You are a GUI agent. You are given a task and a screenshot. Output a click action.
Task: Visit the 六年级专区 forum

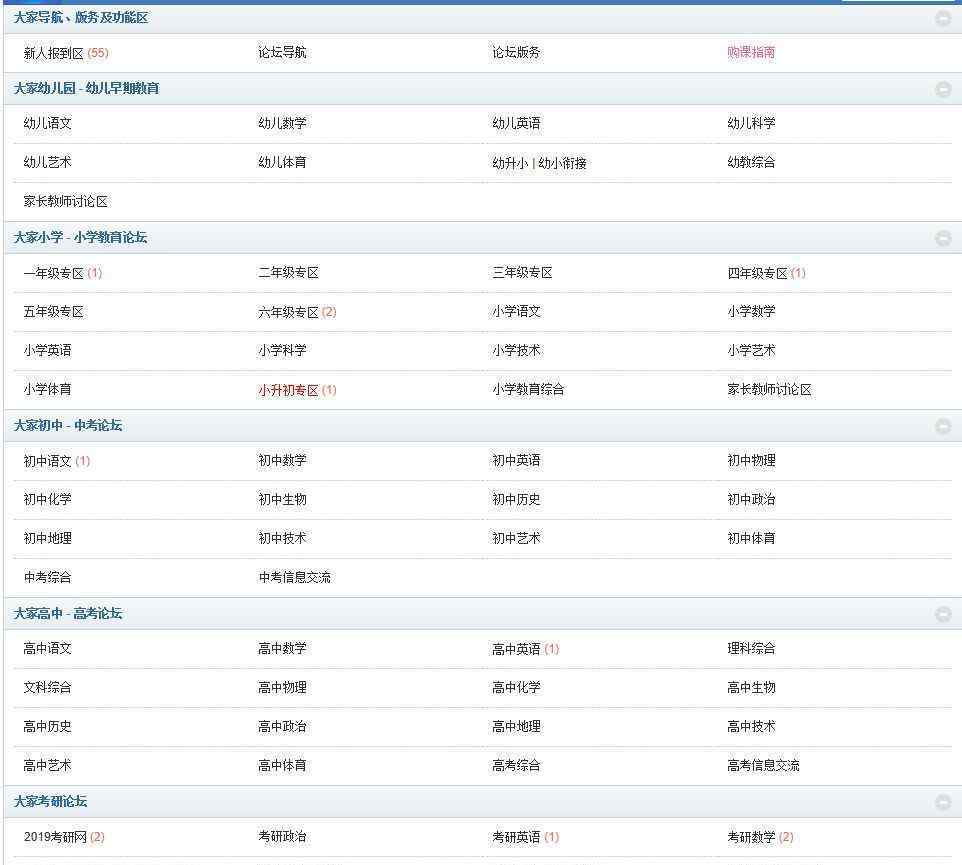[x=288, y=312]
